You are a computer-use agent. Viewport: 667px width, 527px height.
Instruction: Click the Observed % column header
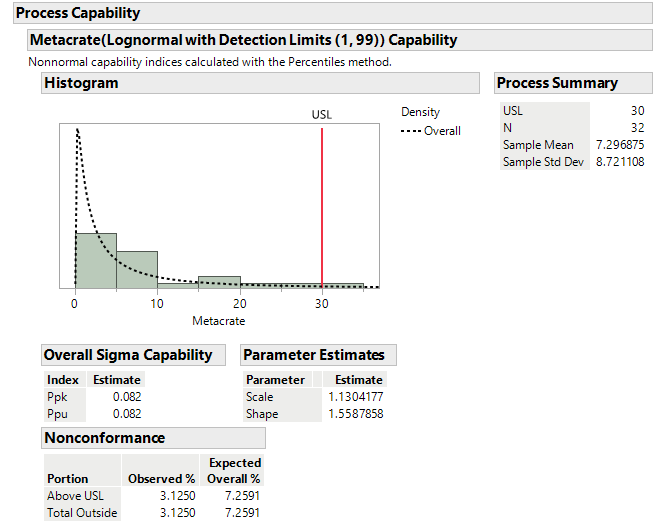point(161,479)
